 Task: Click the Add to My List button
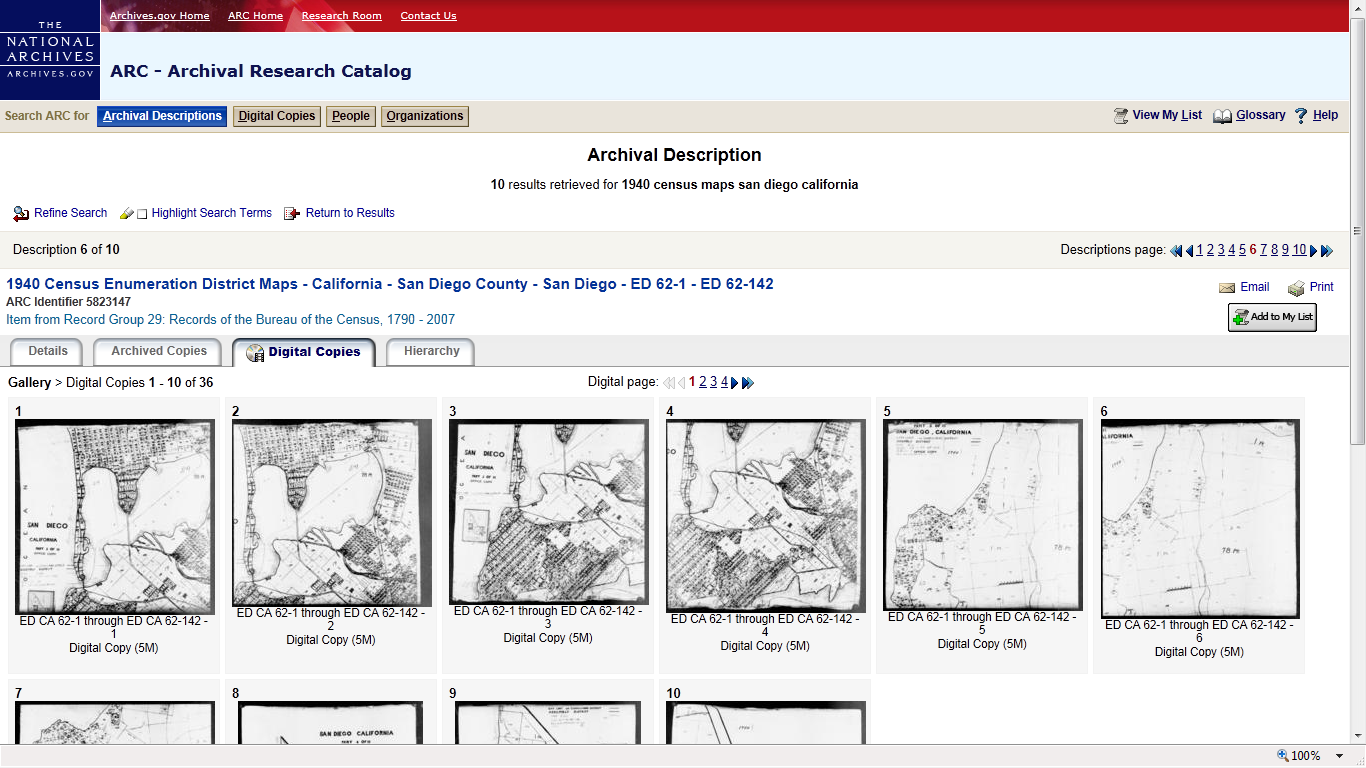pos(1271,317)
